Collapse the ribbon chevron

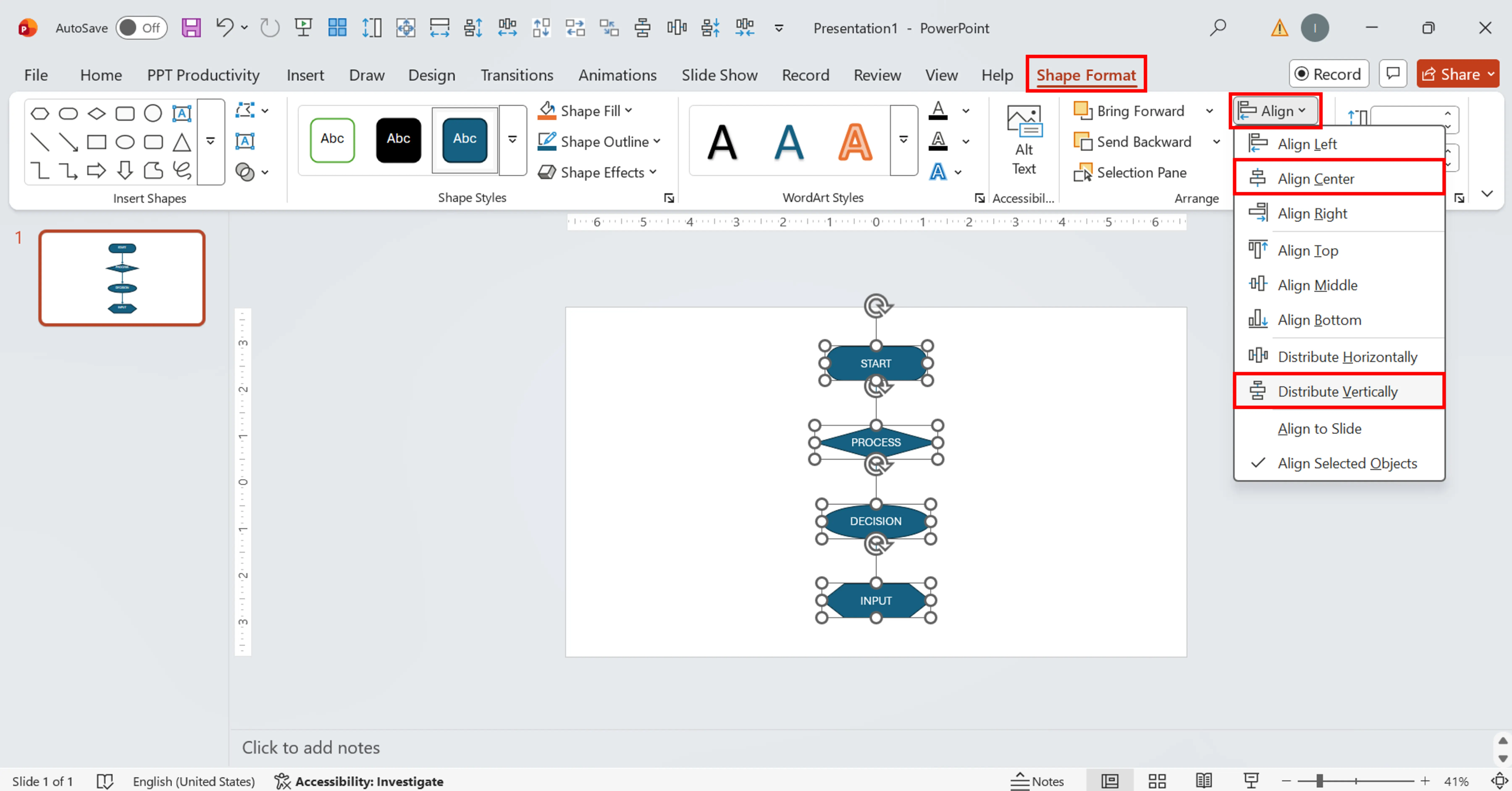(1487, 194)
